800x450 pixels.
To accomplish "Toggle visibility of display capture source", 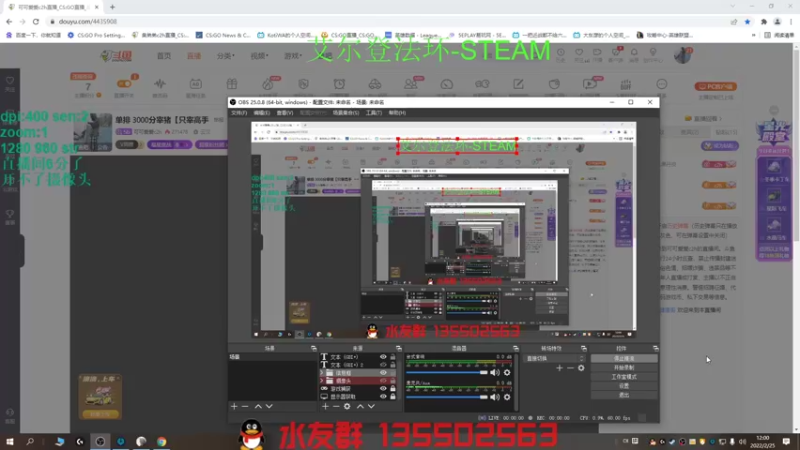I will pyautogui.click(x=383, y=396).
